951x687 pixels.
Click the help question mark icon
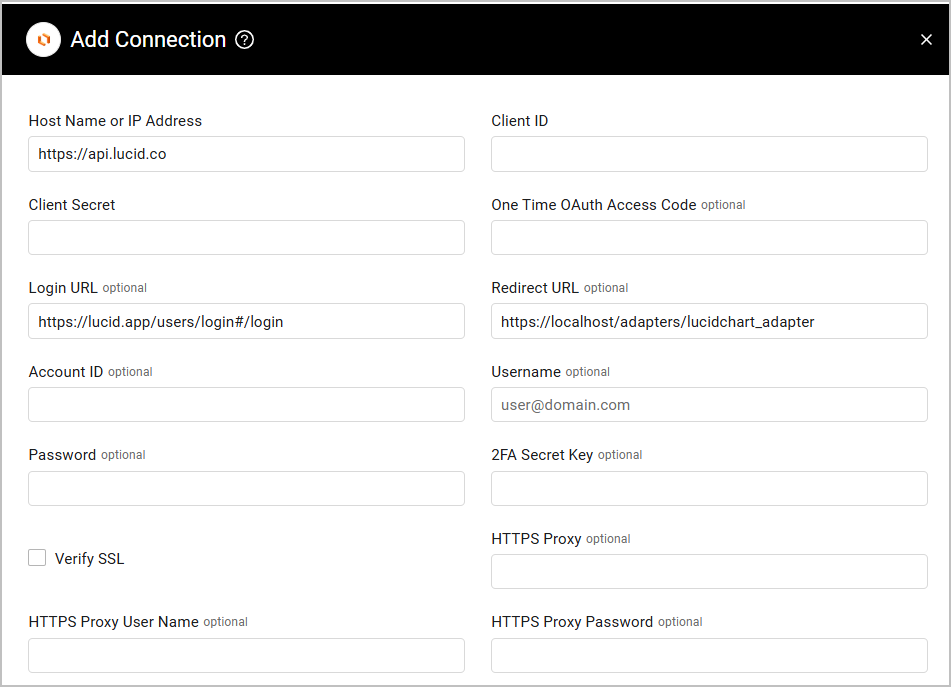[244, 40]
